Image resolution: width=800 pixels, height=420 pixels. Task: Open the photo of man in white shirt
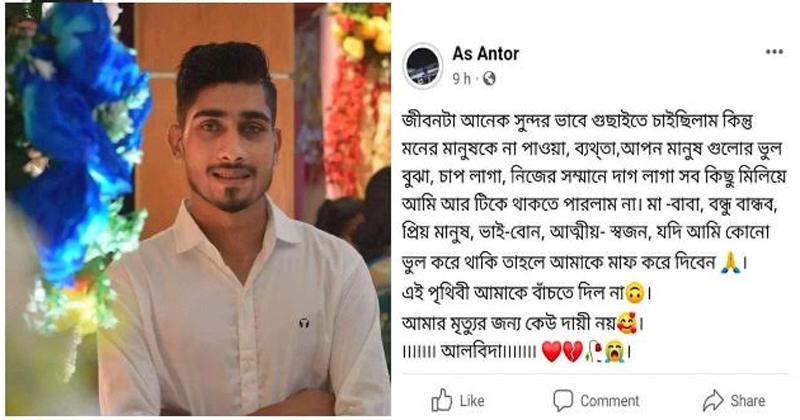pos(198,209)
